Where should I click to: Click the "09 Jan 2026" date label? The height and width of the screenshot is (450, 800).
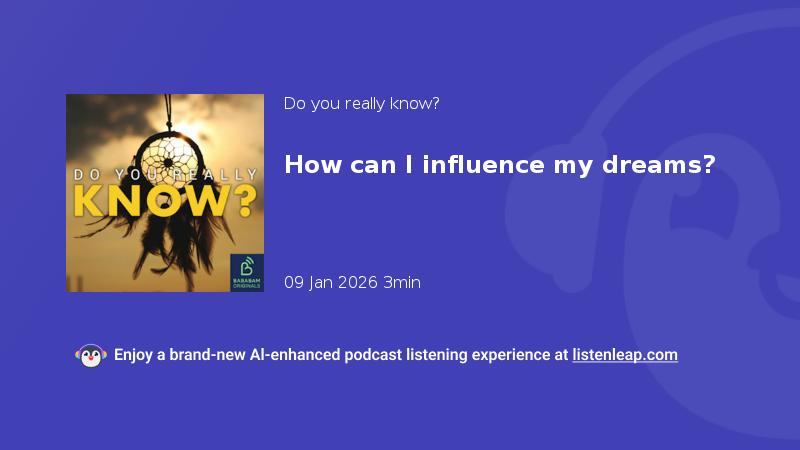pos(331,282)
